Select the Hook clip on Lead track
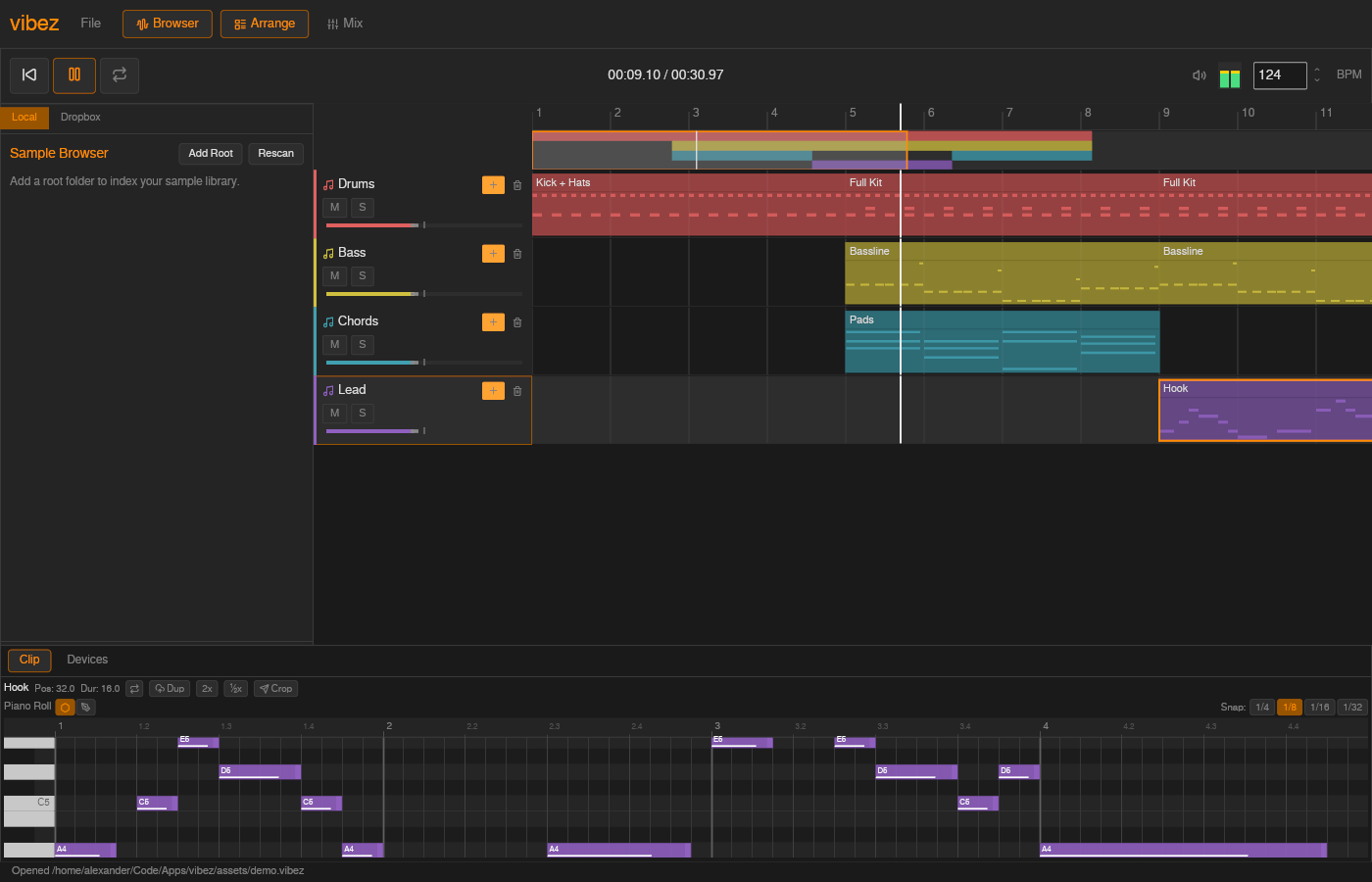1372x882 pixels. point(1265,411)
